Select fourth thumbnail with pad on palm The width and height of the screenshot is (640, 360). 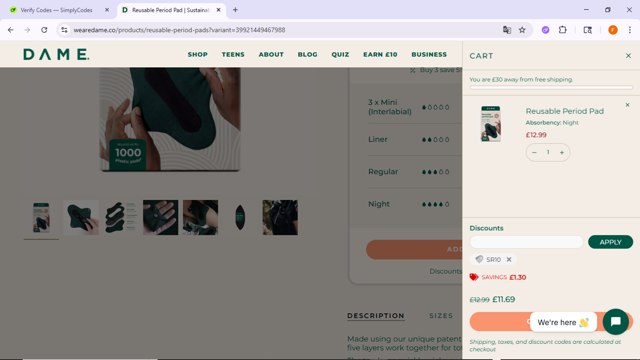[x=160, y=218]
